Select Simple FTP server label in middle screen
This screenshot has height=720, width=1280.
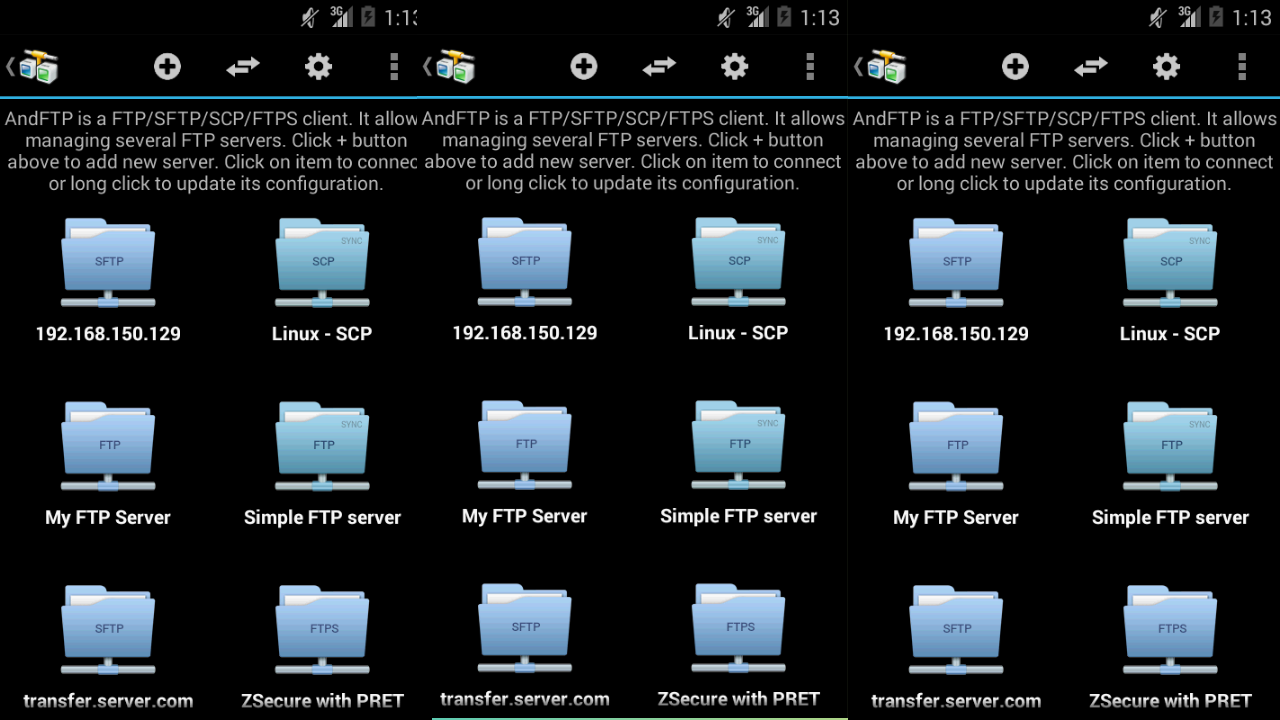(738, 517)
